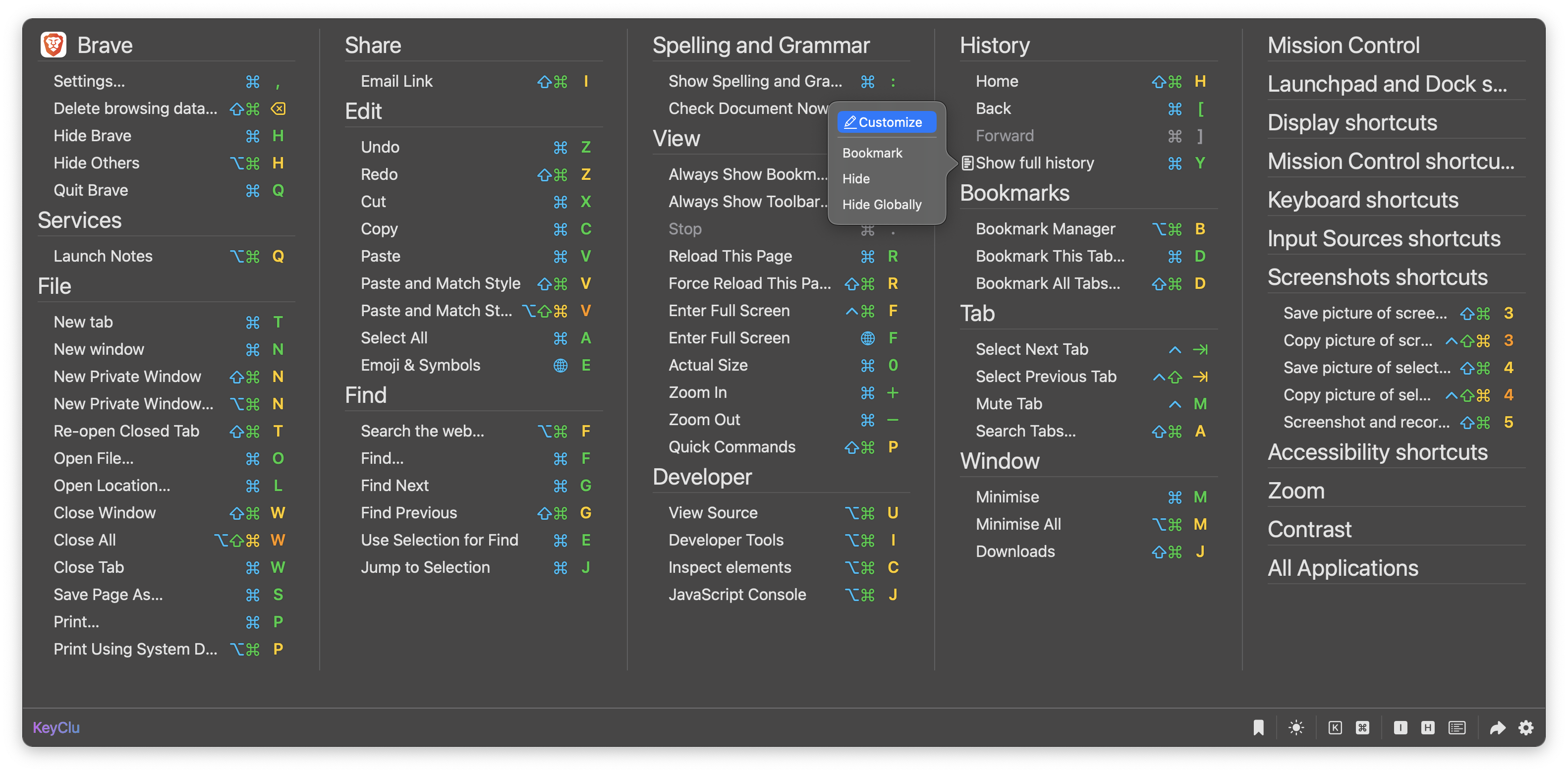The width and height of the screenshot is (1568, 773).
Task: Expand the All Applications section
Action: click(x=1342, y=568)
